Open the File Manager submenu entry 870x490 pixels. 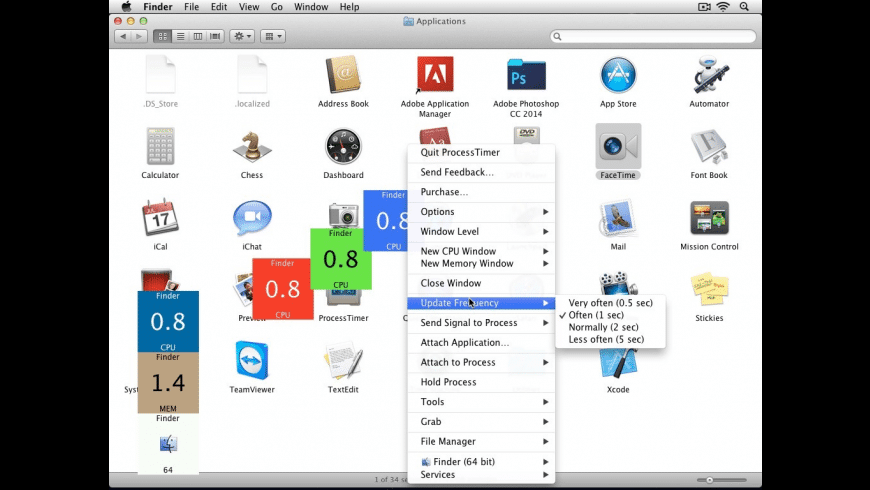(x=481, y=441)
